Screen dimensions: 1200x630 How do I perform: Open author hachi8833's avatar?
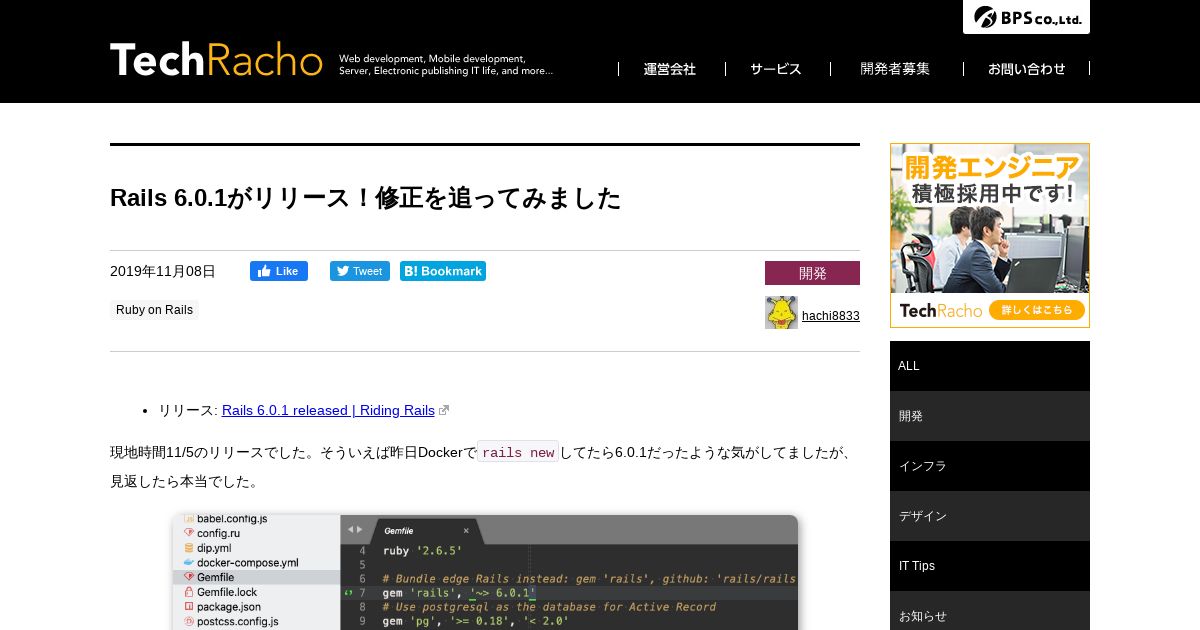(781, 312)
